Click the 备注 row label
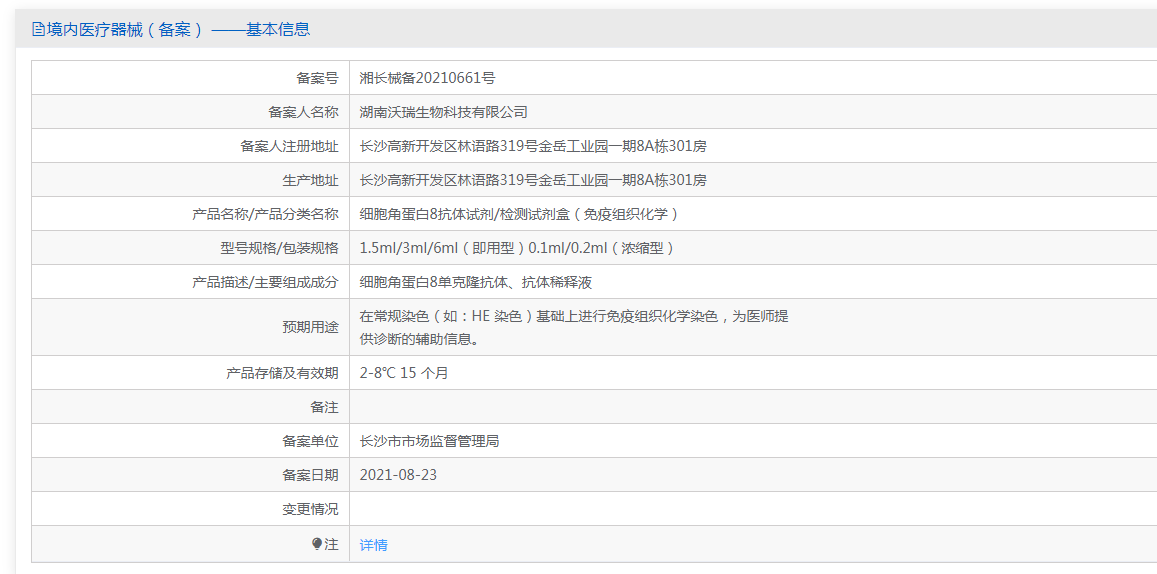Image resolution: width=1157 pixels, height=574 pixels. [325, 407]
